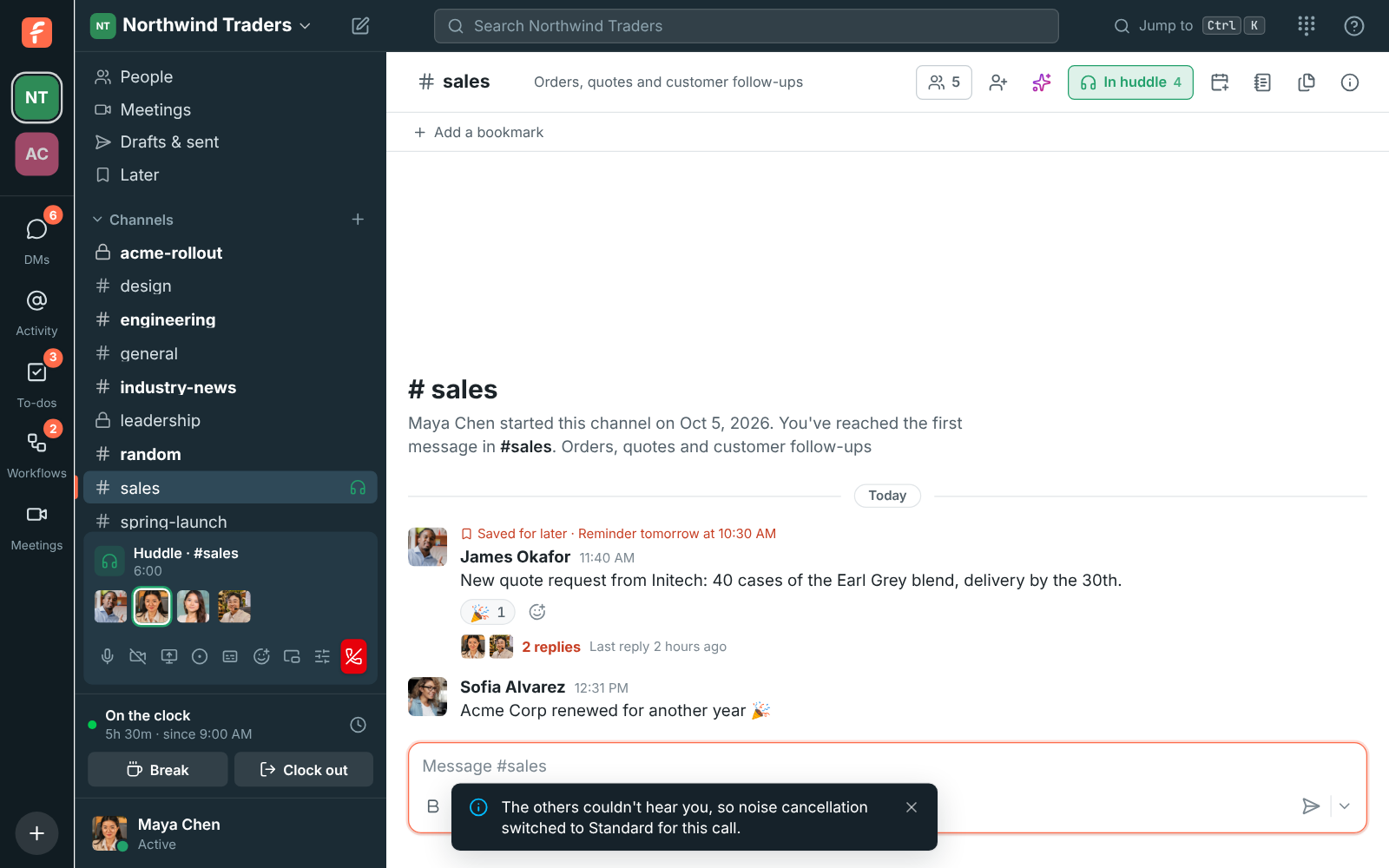Open picture-in-picture for the huddle
Screen dimensions: 1389x868
click(x=292, y=657)
